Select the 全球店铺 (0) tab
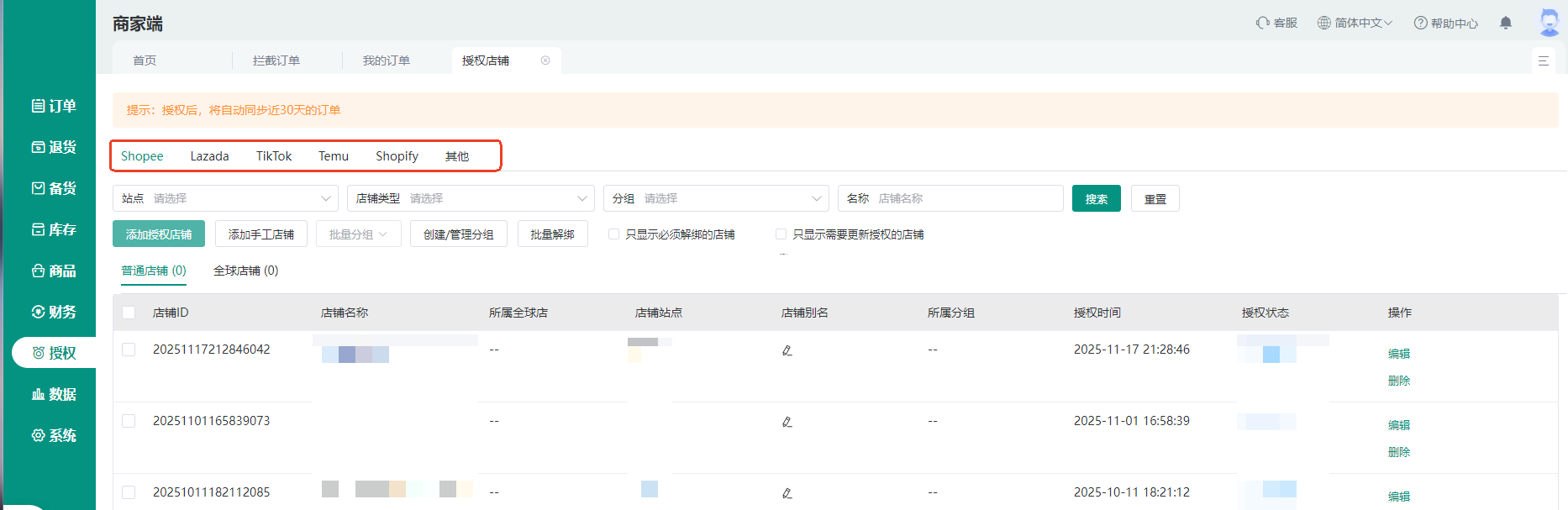 tap(245, 271)
